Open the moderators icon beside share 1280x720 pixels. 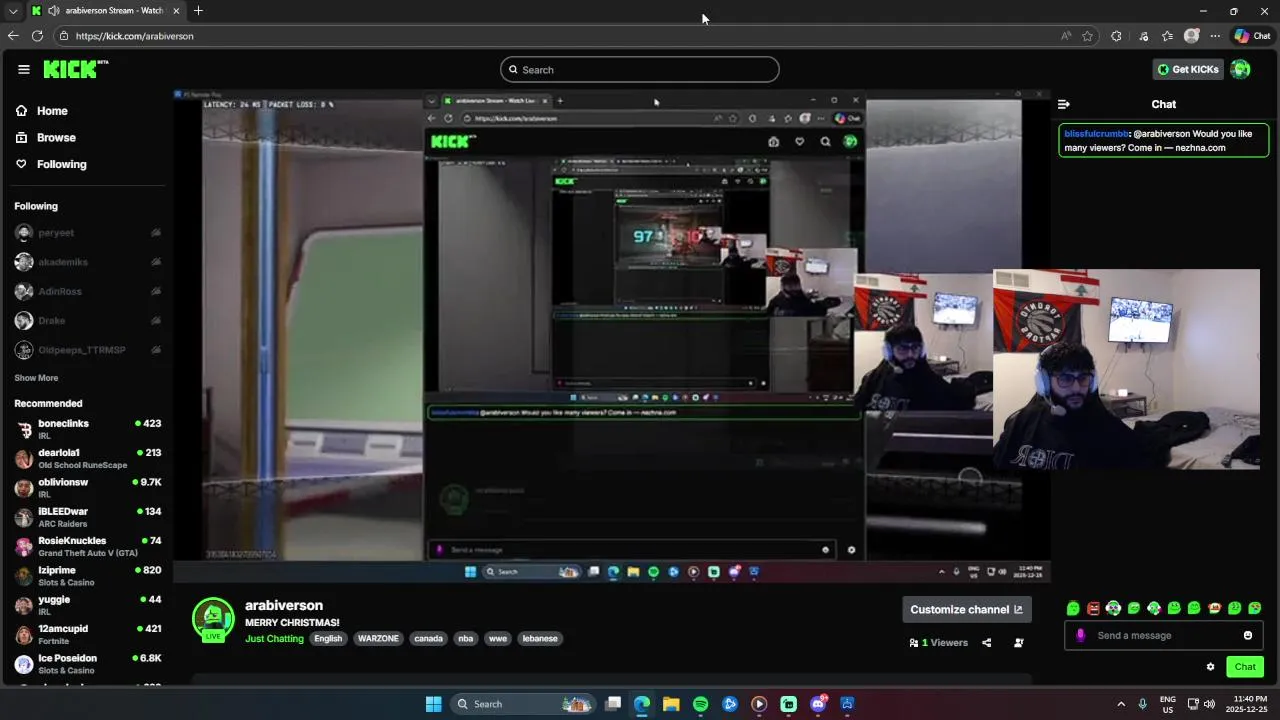1018,643
